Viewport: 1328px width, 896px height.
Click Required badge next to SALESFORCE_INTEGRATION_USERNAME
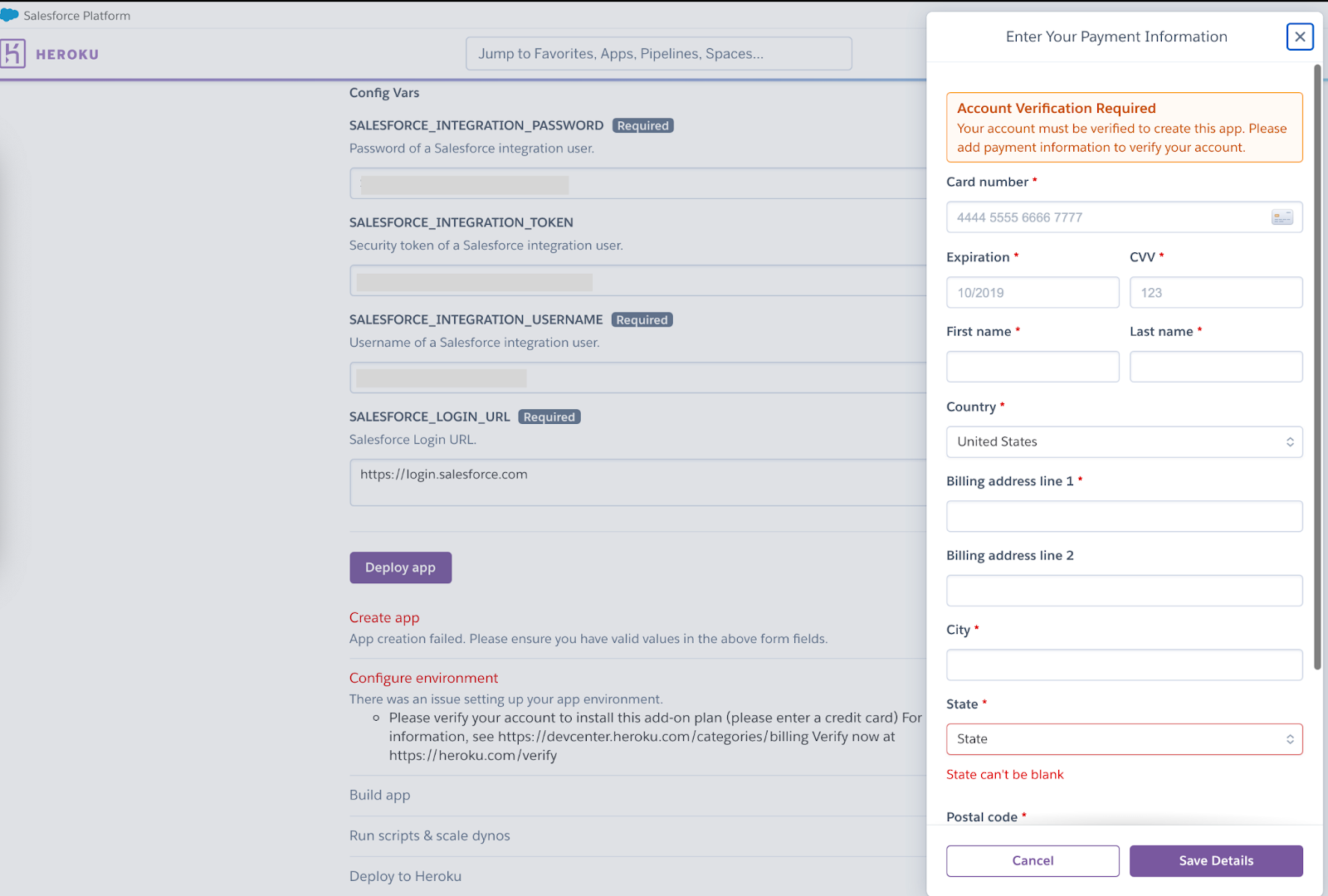tap(642, 319)
